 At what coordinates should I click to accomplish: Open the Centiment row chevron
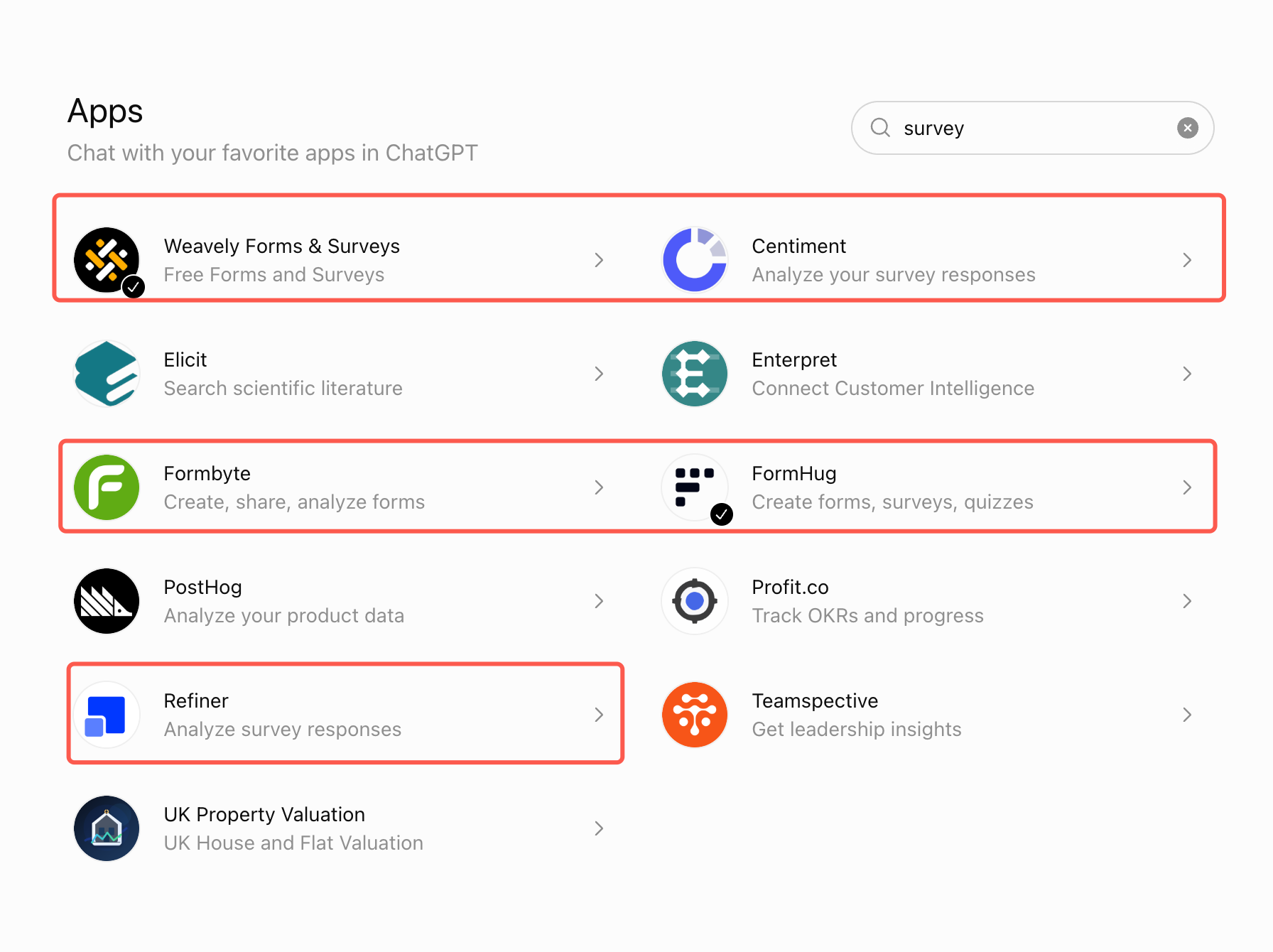pyautogui.click(x=1187, y=260)
